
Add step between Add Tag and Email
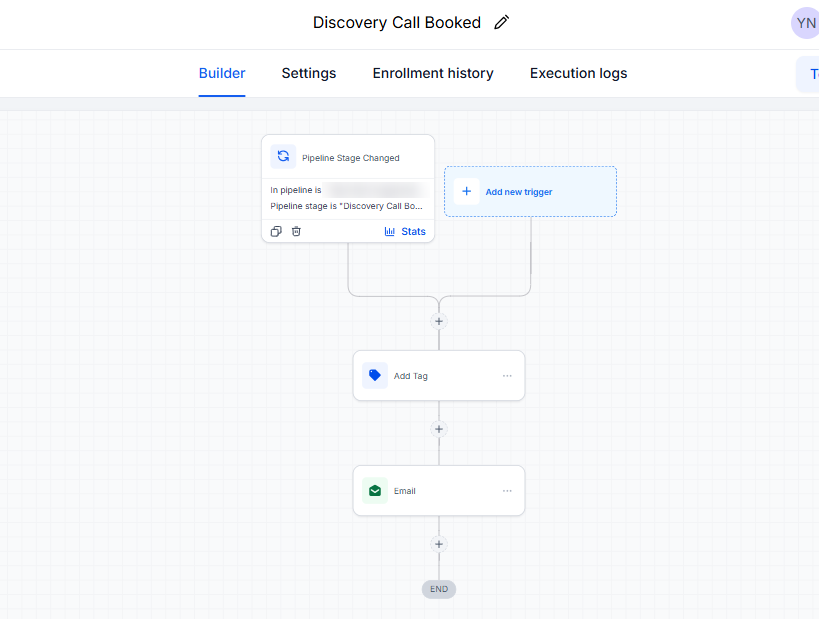tap(439, 429)
